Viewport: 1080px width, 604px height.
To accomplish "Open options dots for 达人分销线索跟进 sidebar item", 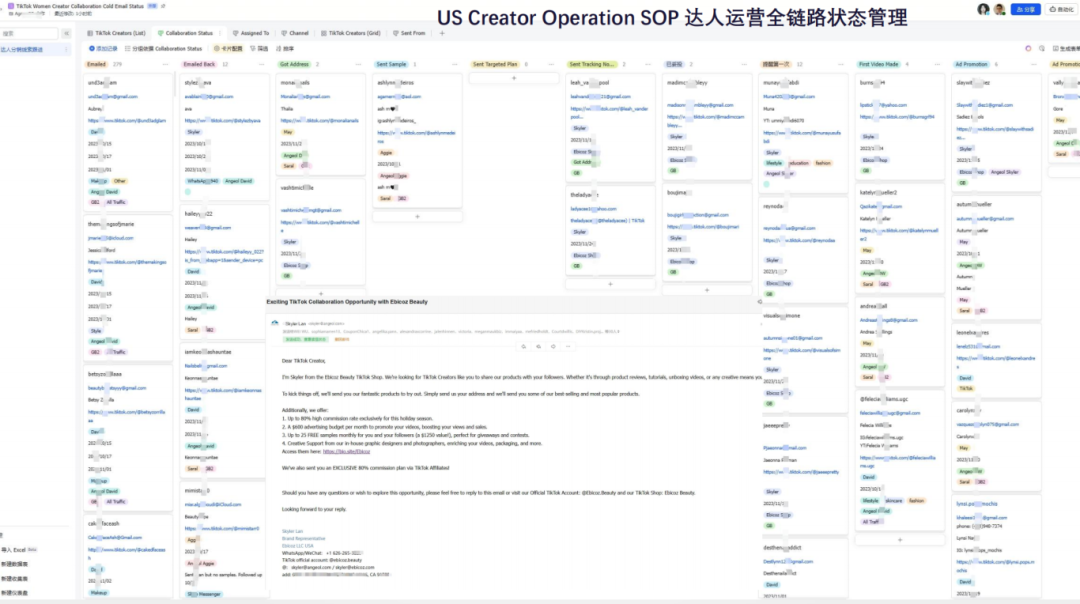I will 66,50.
